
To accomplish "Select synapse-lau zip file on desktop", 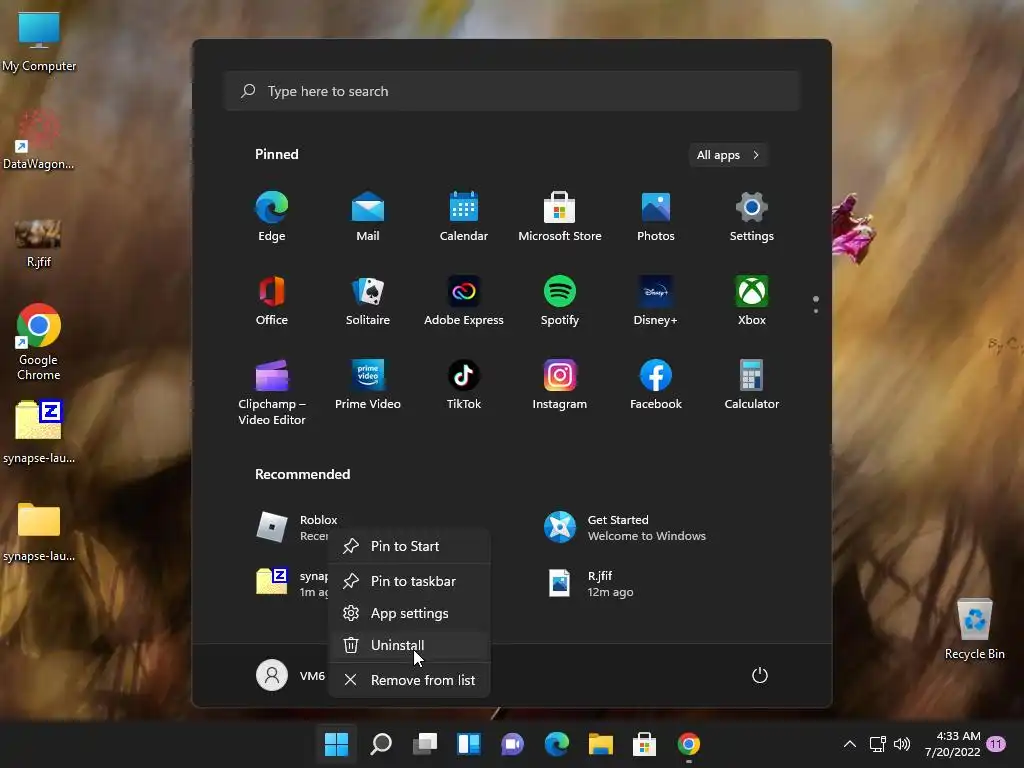I will click(x=39, y=432).
